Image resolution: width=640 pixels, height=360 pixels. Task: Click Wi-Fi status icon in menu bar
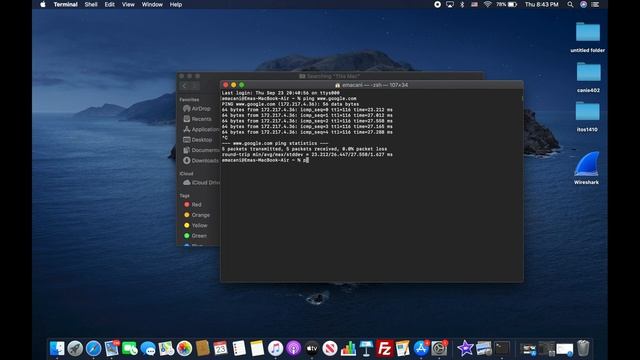487,4
